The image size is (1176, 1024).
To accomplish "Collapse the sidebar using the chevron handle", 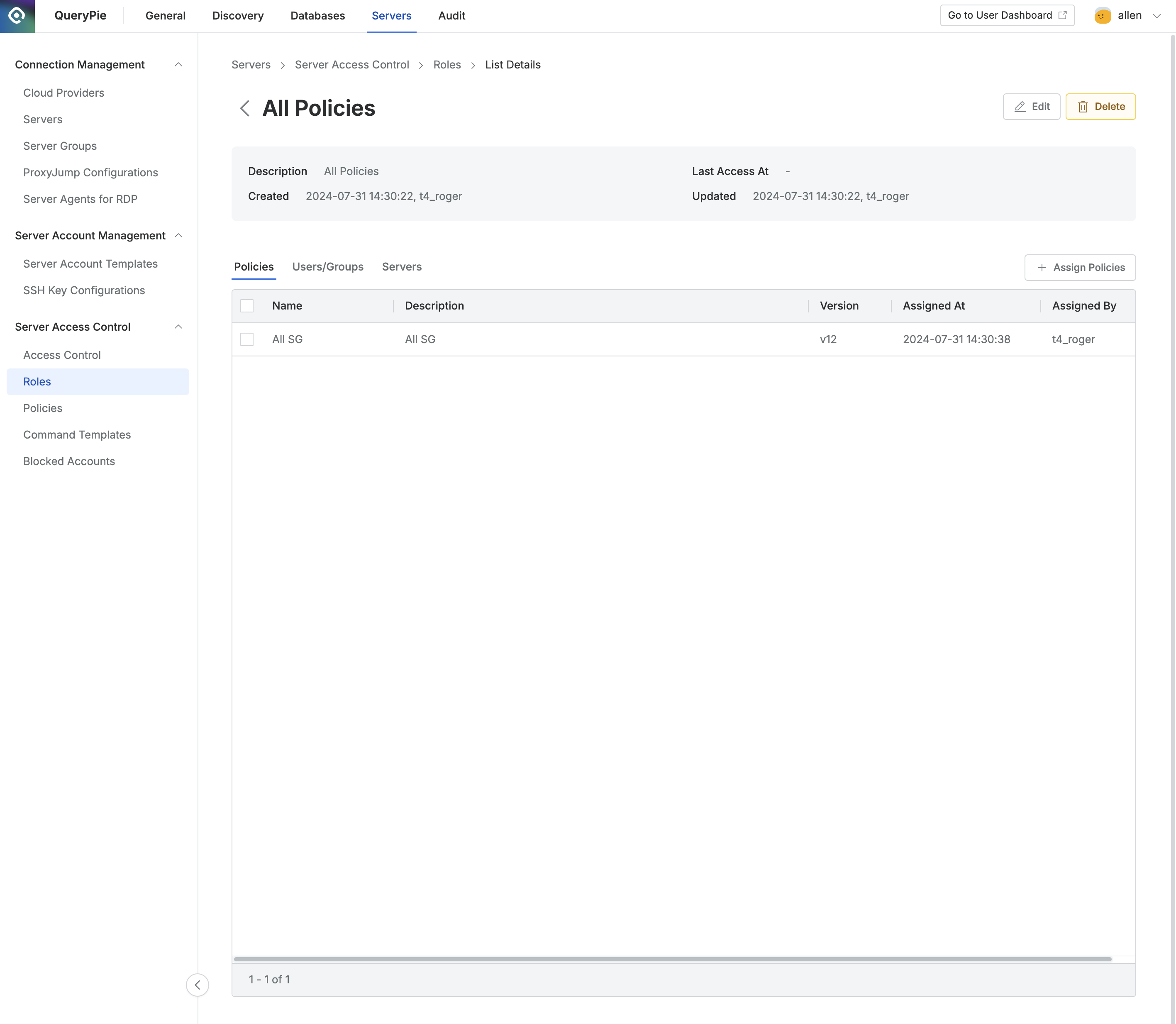I will [x=198, y=985].
